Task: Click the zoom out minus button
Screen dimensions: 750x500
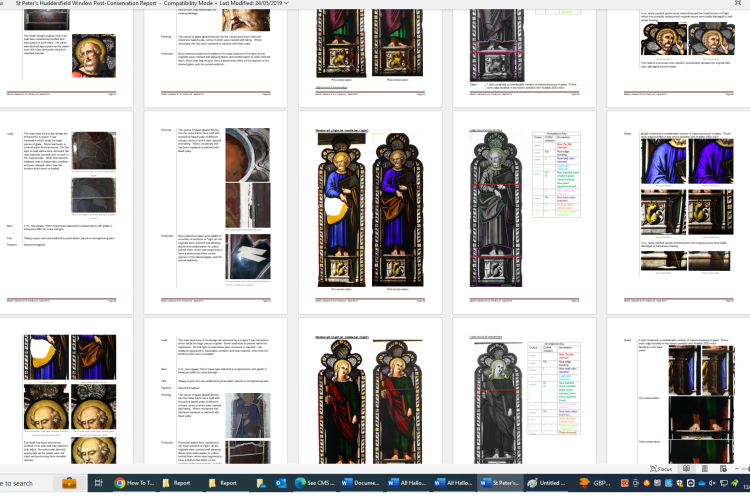Action: [x=737, y=469]
